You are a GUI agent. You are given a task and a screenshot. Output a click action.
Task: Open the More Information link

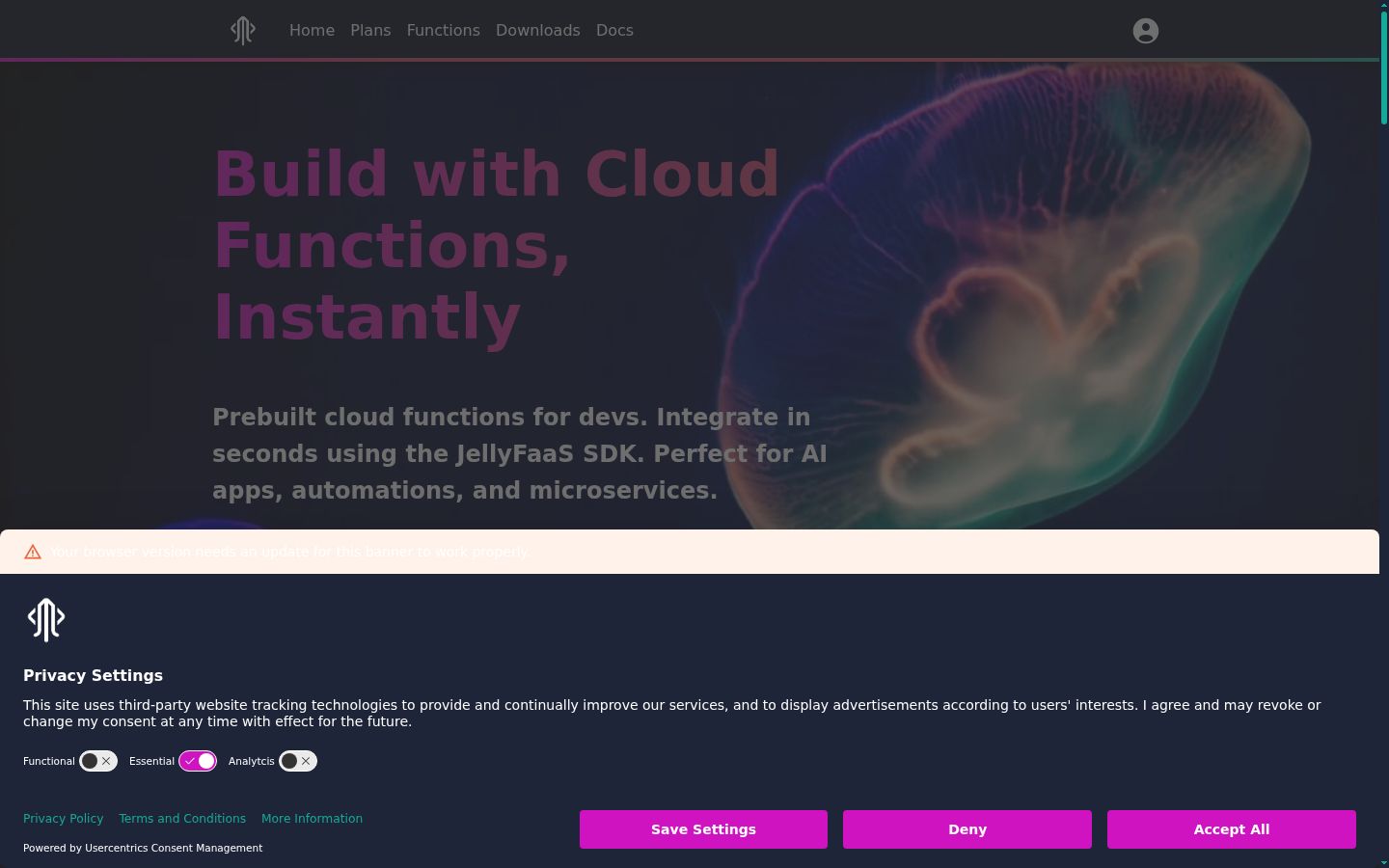tap(312, 819)
